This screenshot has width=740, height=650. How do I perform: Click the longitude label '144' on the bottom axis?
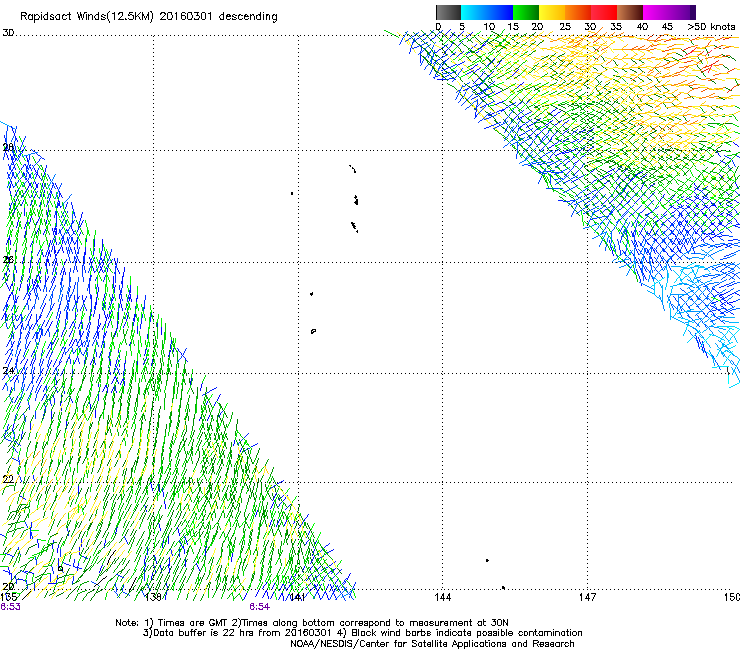pyautogui.click(x=443, y=597)
